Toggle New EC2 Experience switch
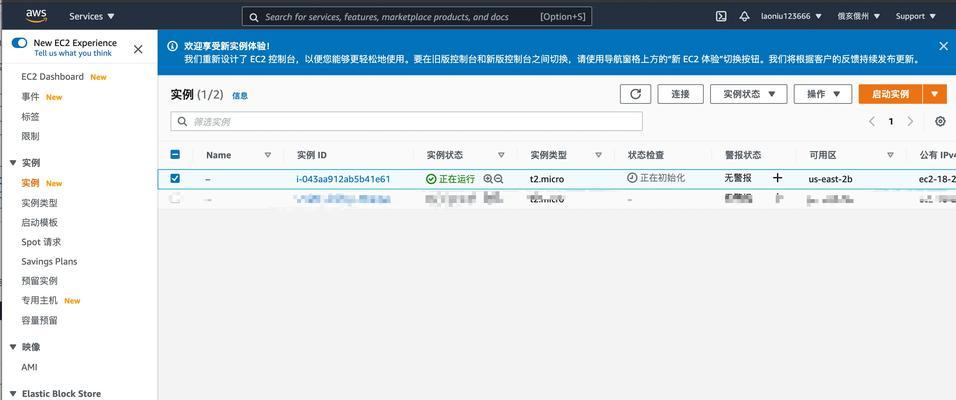 pyautogui.click(x=20, y=43)
